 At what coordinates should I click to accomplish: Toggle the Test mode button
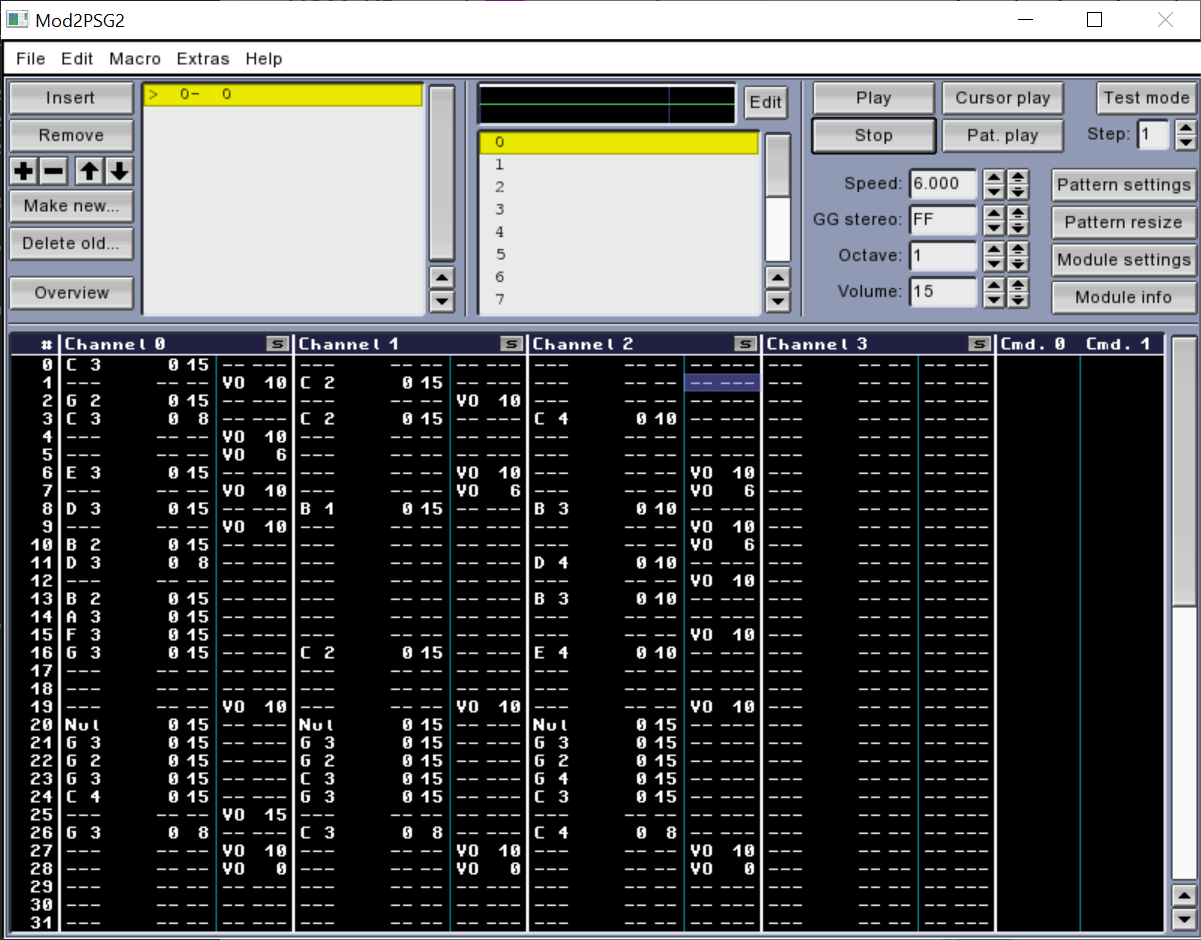(x=1146, y=98)
